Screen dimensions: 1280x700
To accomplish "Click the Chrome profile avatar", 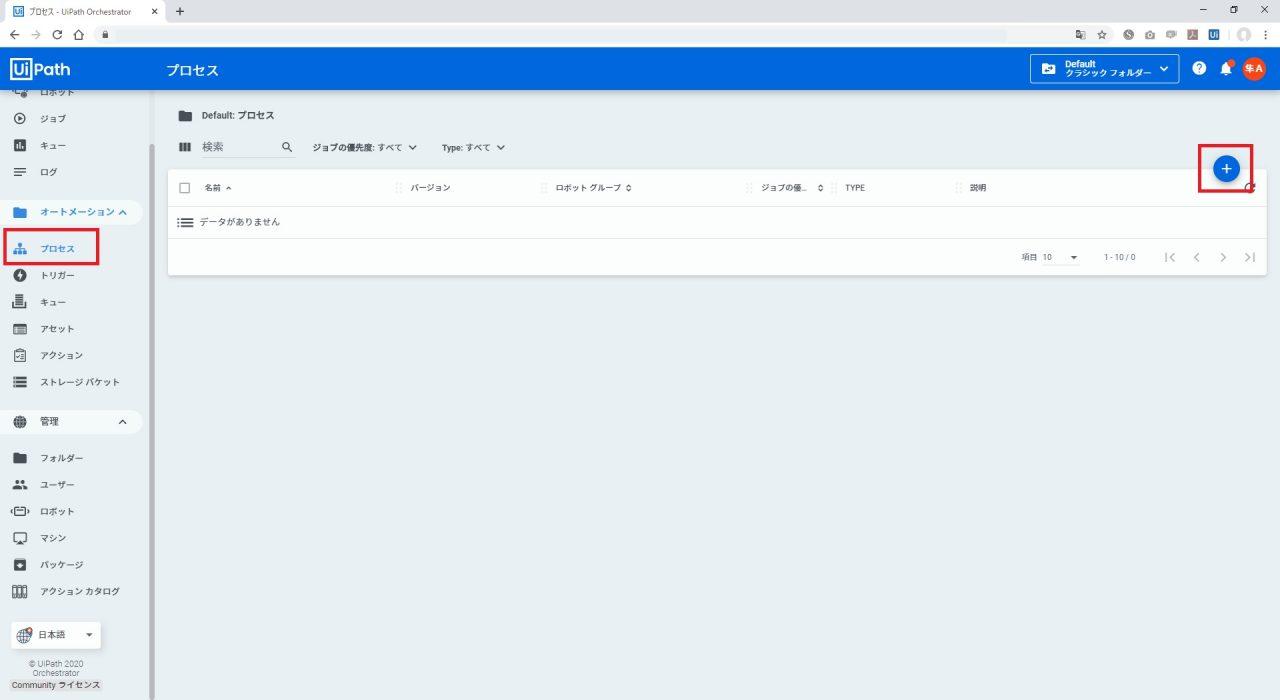I will [1244, 34].
